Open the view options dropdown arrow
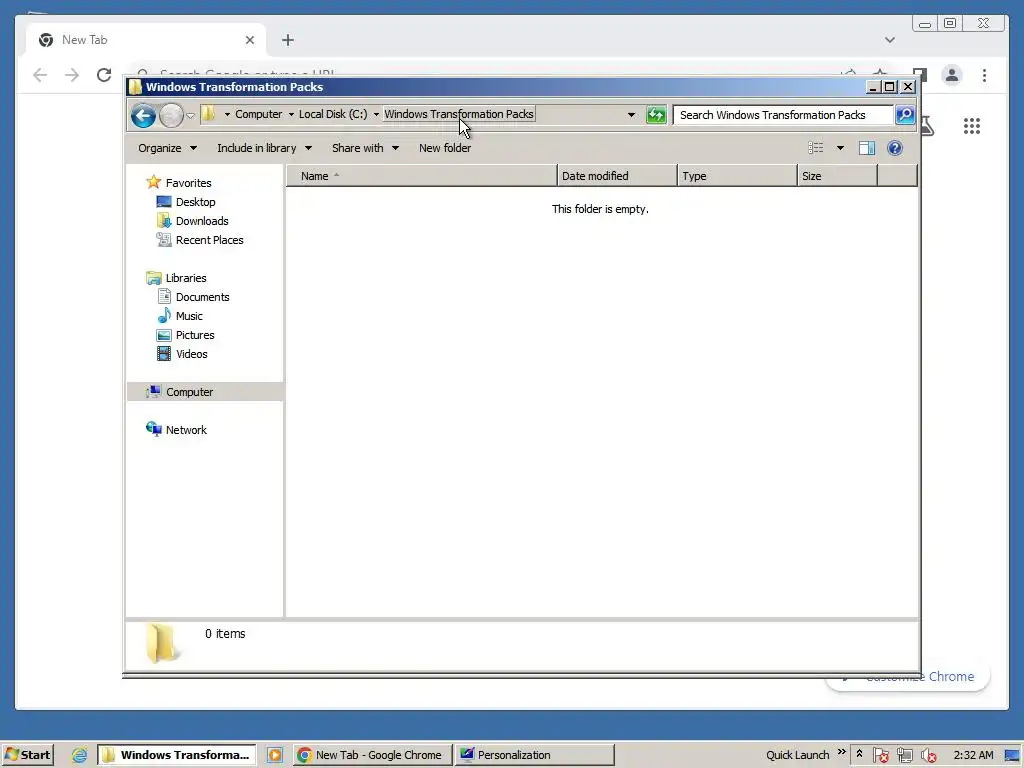This screenshot has height=768, width=1024. [x=840, y=148]
